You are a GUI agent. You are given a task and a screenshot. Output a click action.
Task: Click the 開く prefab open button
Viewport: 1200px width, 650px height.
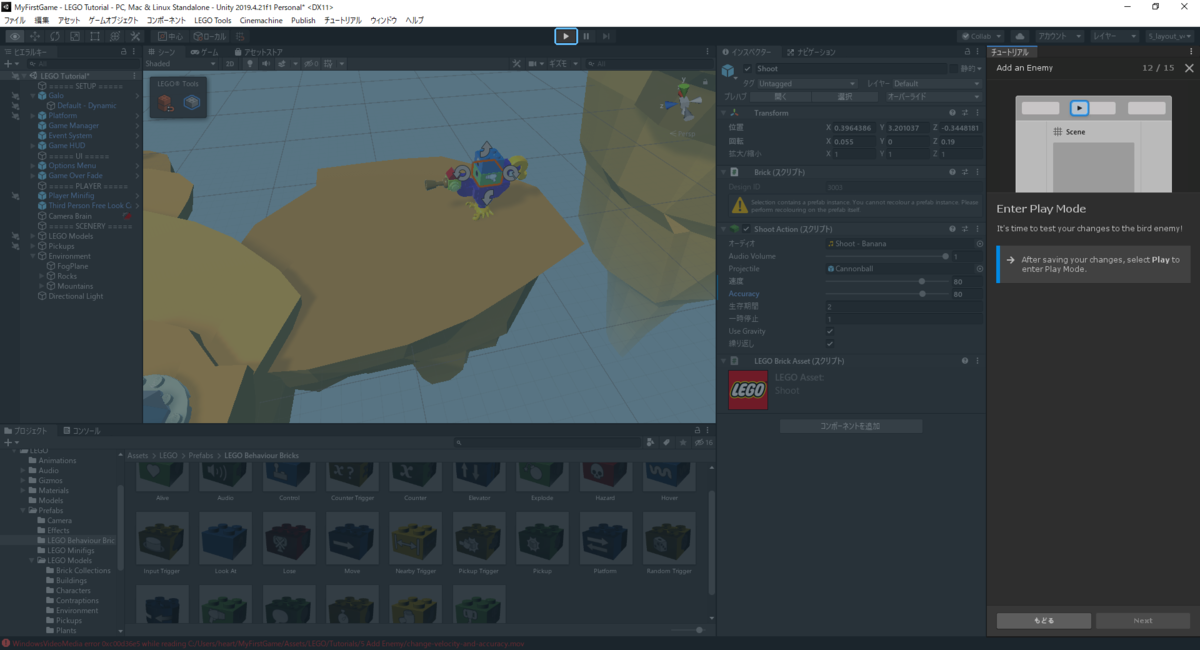point(779,97)
